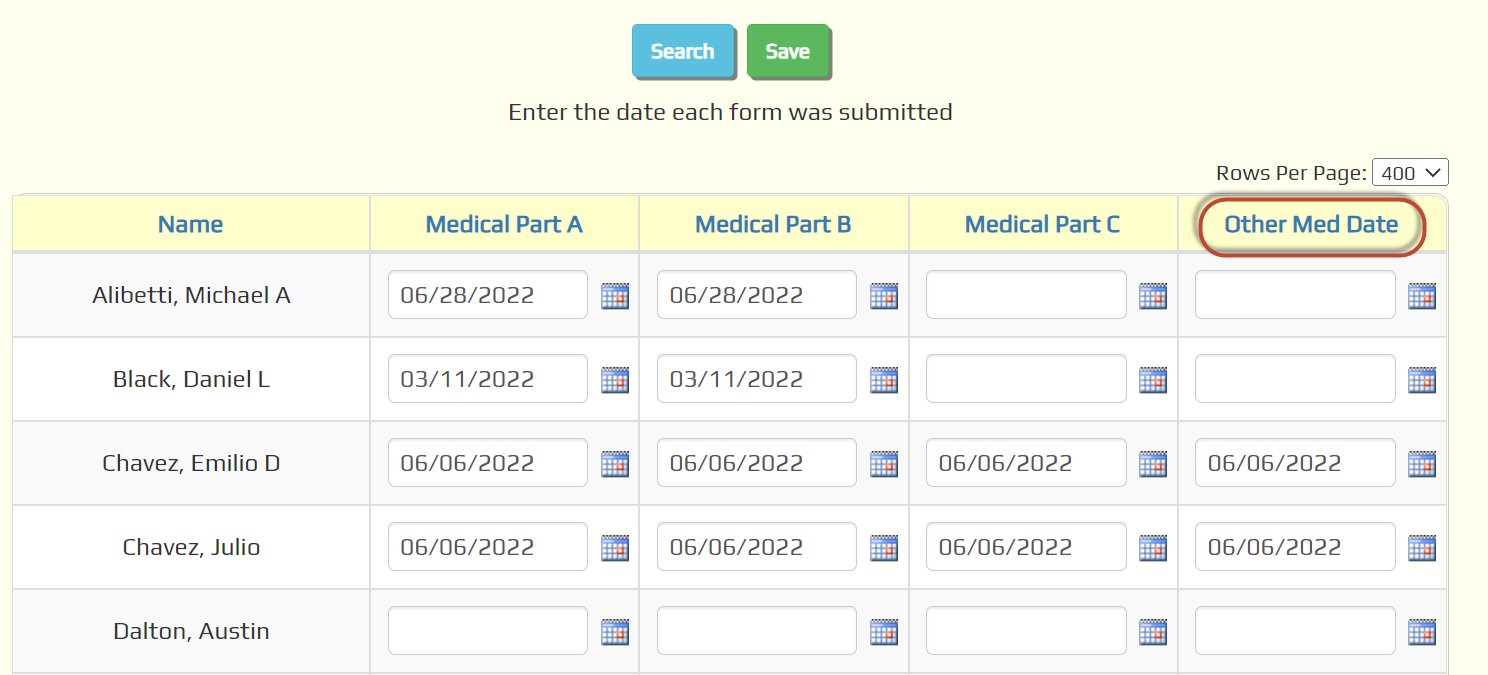Click the green Save button
This screenshot has height=675, width=1488.
point(788,51)
